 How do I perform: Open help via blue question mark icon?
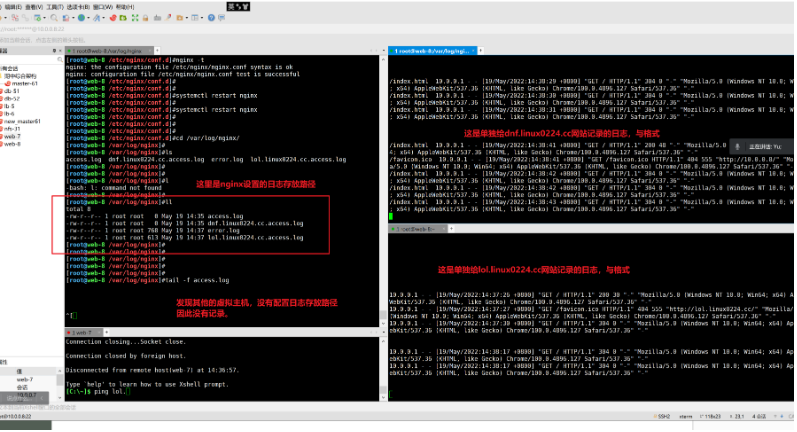[x=211, y=18]
